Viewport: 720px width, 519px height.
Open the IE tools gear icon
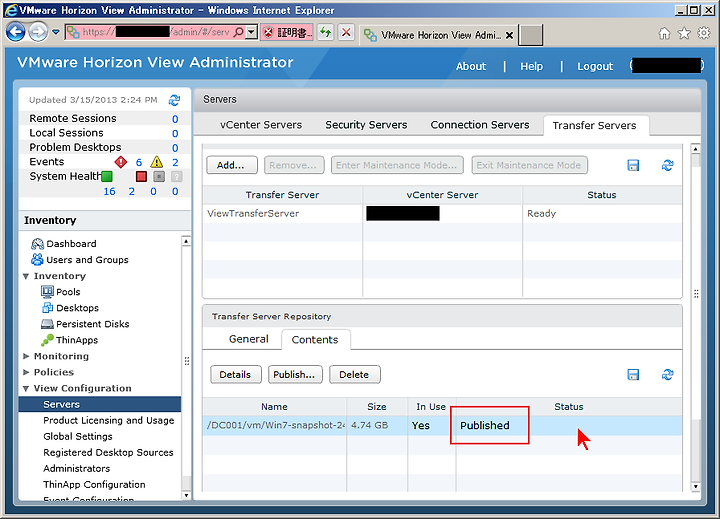coord(703,33)
